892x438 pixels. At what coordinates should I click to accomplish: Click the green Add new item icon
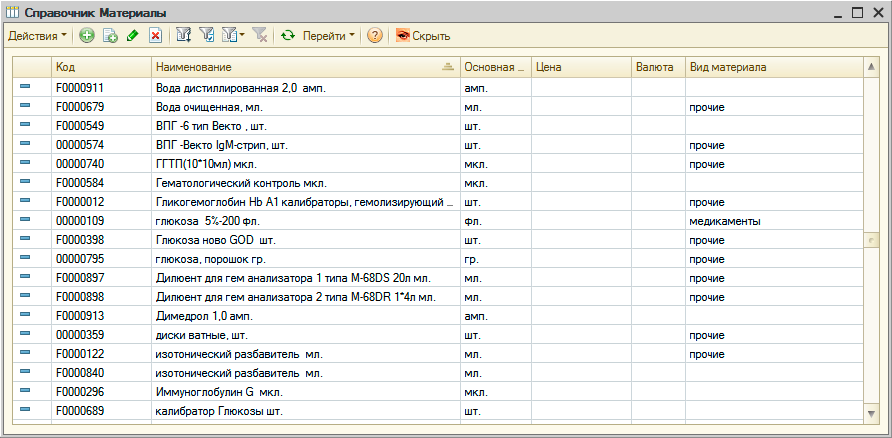(x=87, y=35)
